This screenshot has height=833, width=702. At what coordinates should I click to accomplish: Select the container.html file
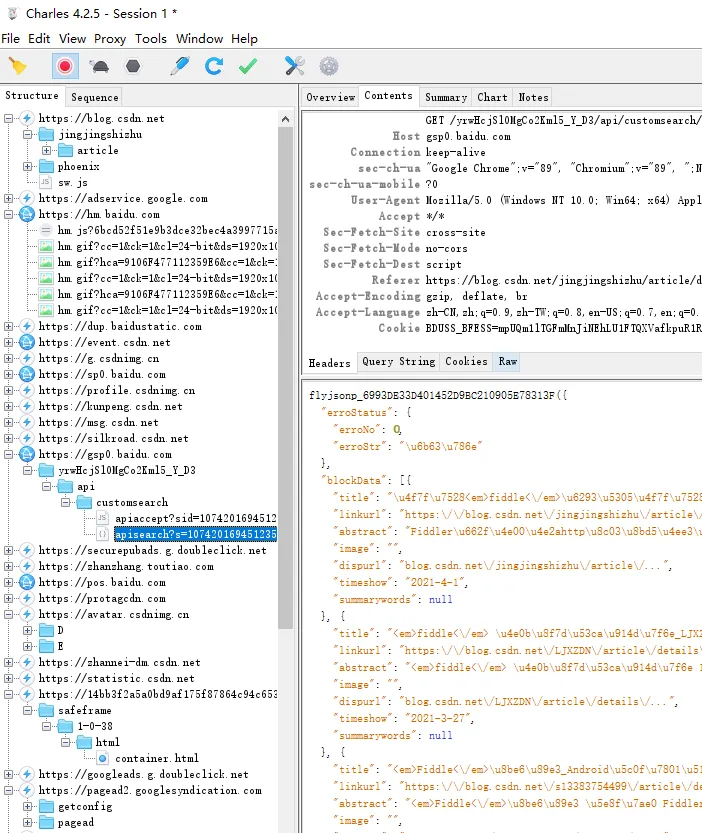[157, 758]
